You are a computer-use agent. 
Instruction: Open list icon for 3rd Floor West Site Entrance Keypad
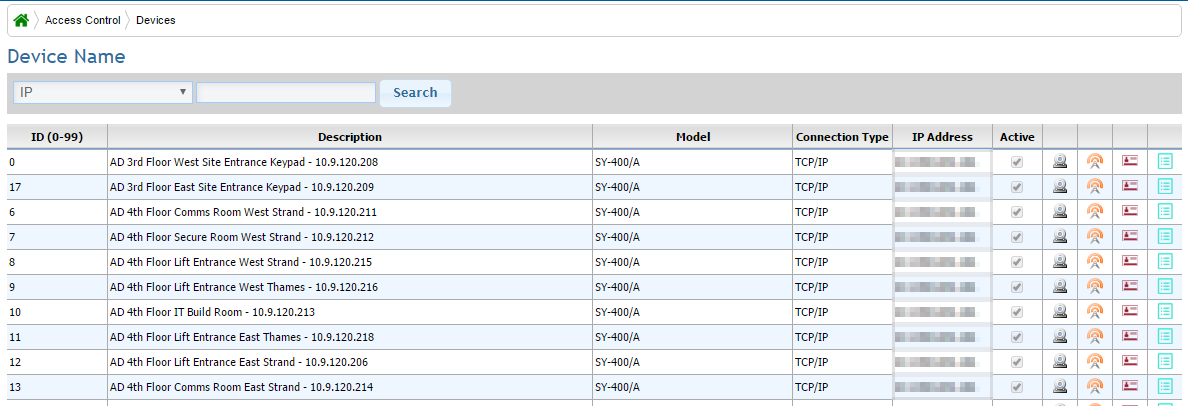[1165, 161]
